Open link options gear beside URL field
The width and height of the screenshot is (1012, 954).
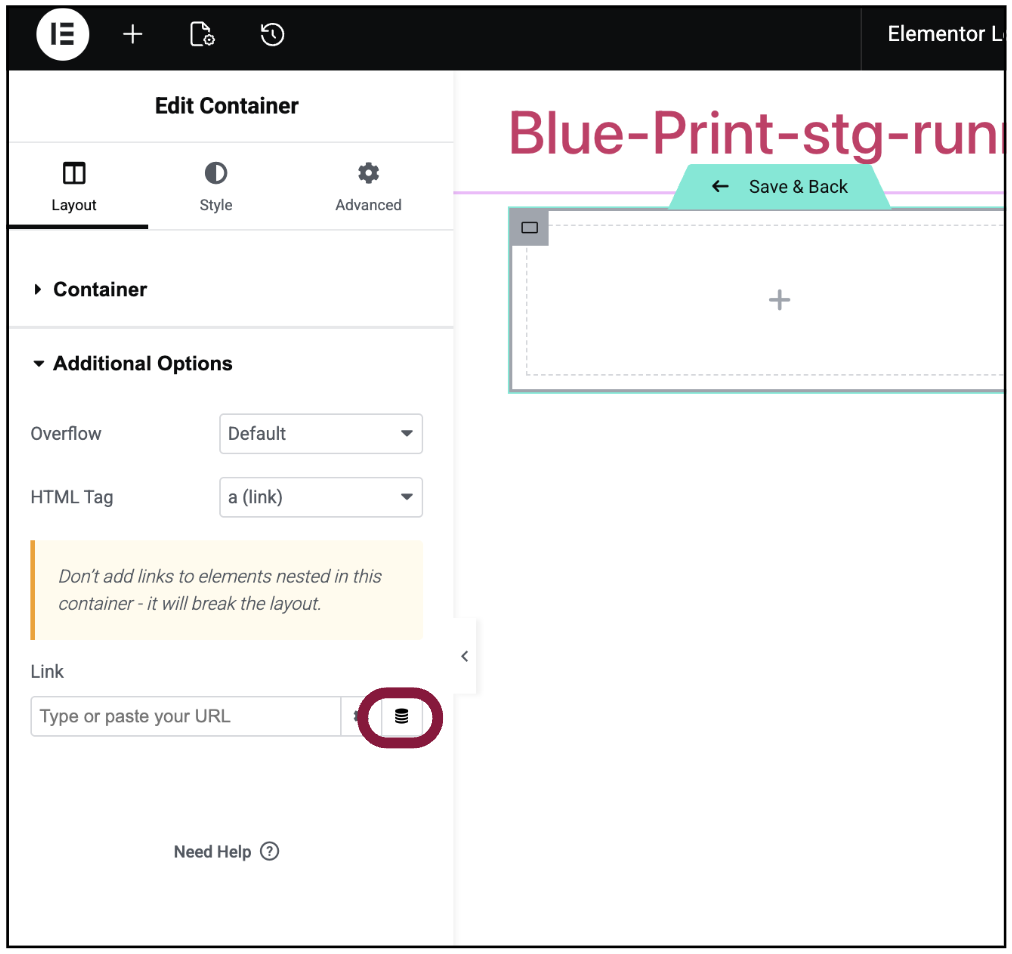357,716
